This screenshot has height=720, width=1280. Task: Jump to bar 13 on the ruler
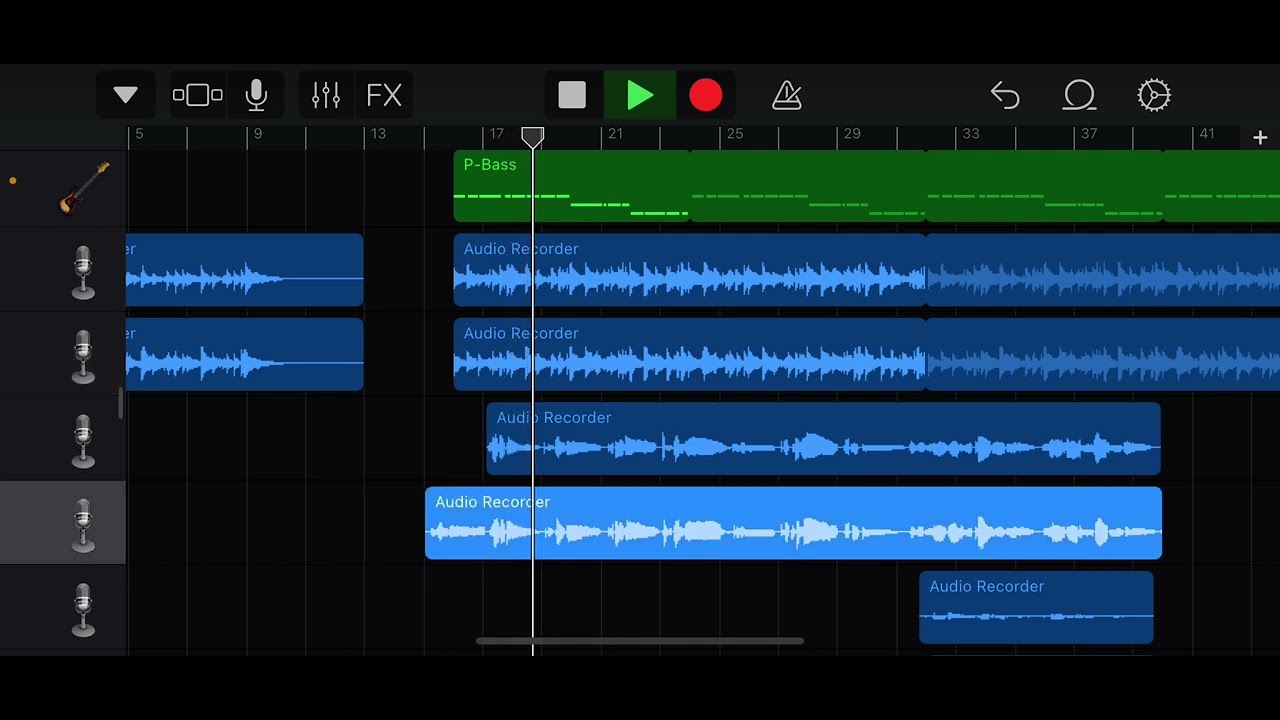(x=378, y=134)
